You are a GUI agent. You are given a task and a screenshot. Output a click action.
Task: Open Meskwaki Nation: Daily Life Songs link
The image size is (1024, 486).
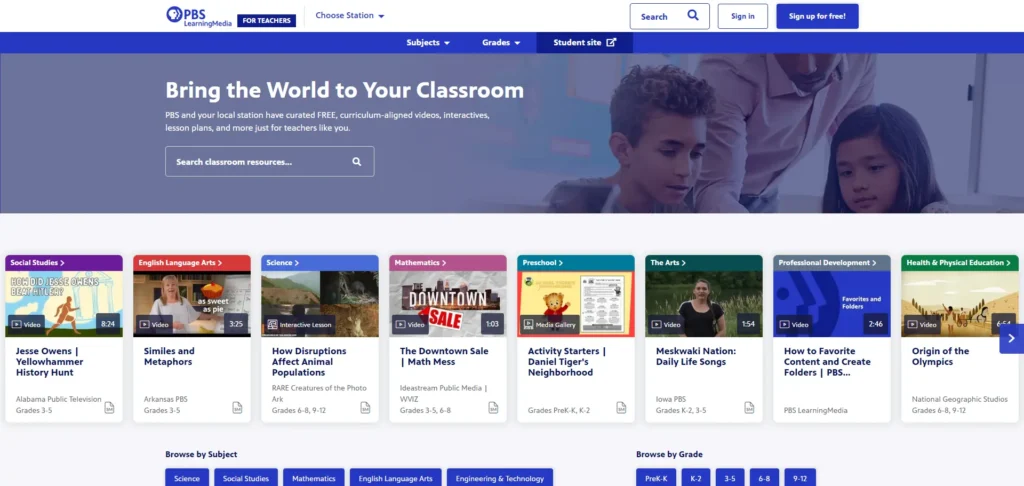(x=696, y=356)
